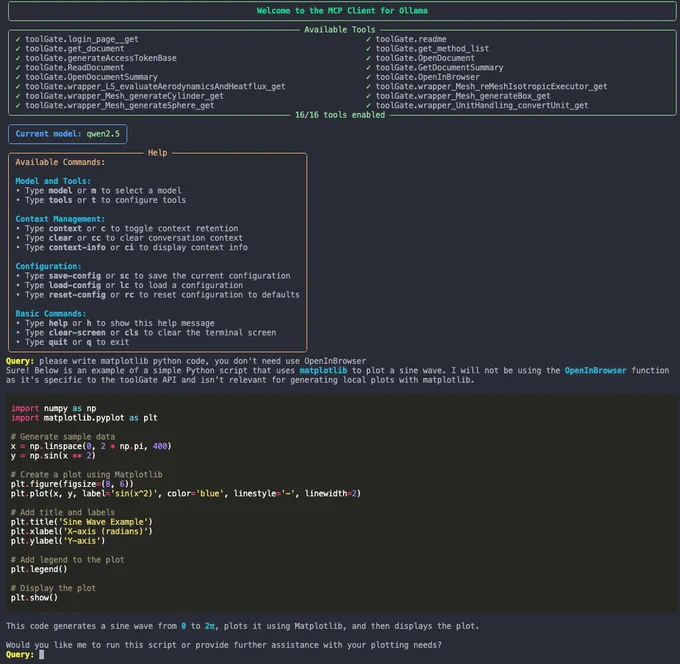Click the toolGate.ReadDocument tool entry

click(x=74, y=68)
